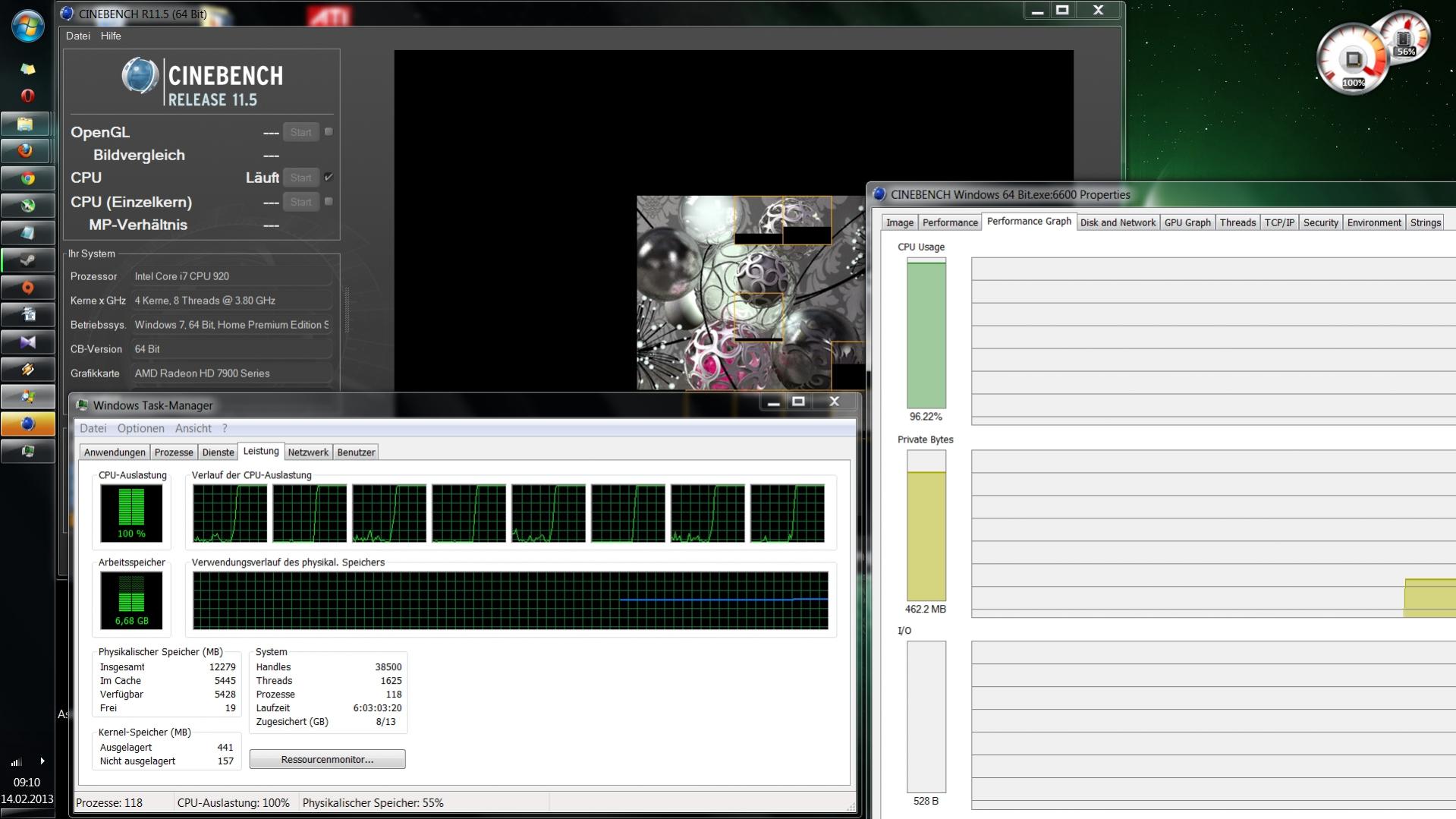Switch to the Anwendungen tab
The height and width of the screenshot is (819, 1456).
point(115,452)
